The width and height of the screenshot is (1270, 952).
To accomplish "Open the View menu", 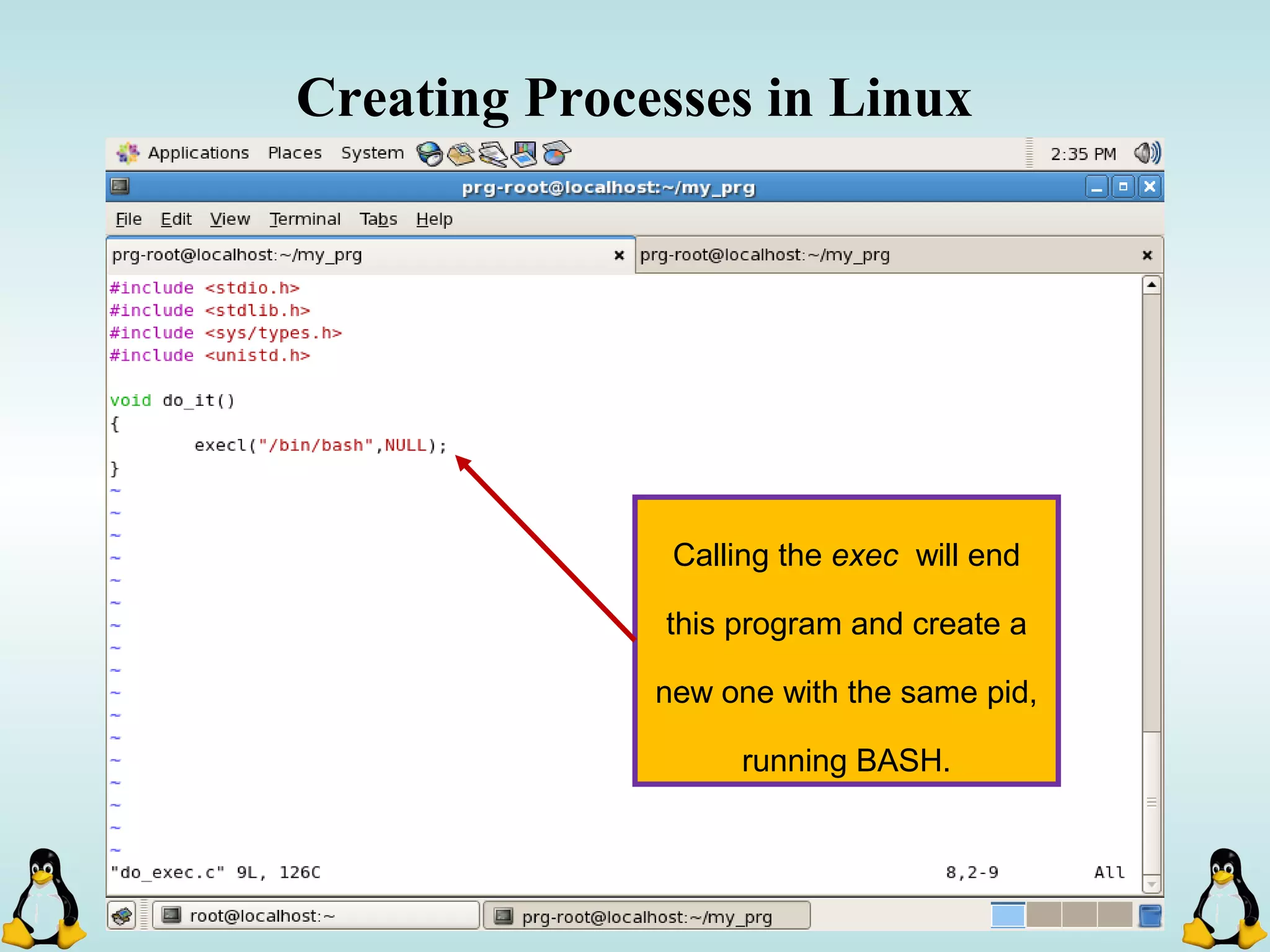I will [x=229, y=219].
